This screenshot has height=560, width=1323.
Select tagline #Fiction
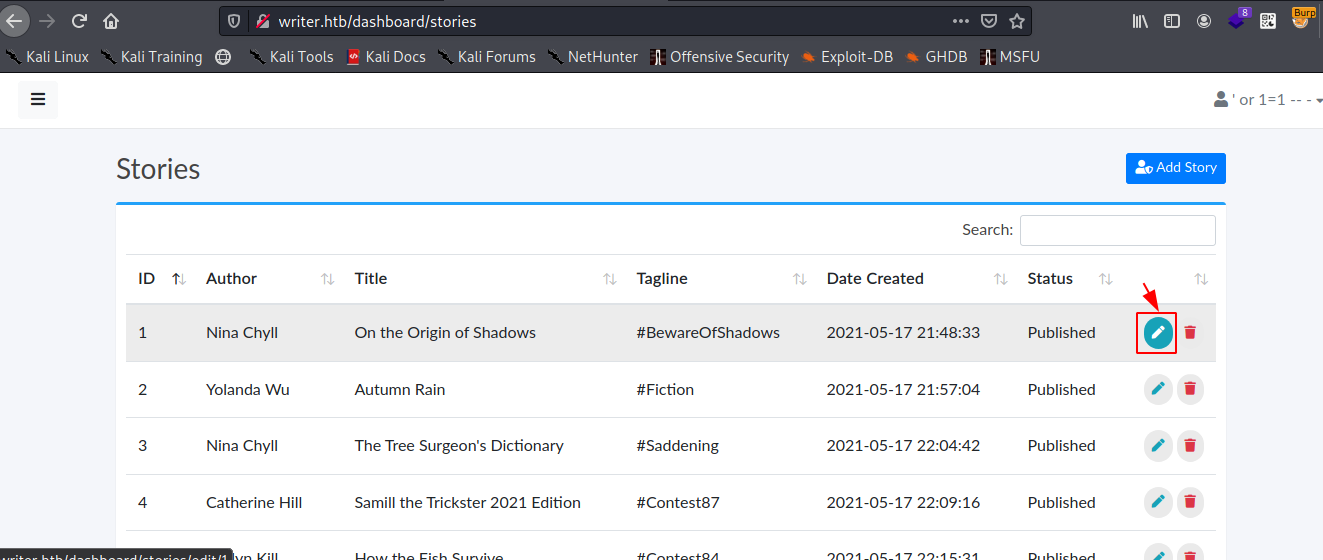pos(665,389)
